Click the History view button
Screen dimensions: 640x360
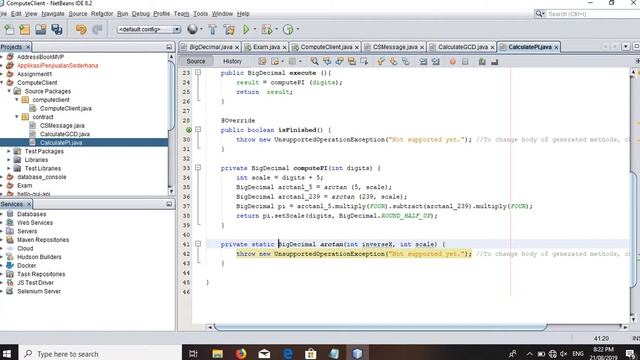tap(232, 61)
